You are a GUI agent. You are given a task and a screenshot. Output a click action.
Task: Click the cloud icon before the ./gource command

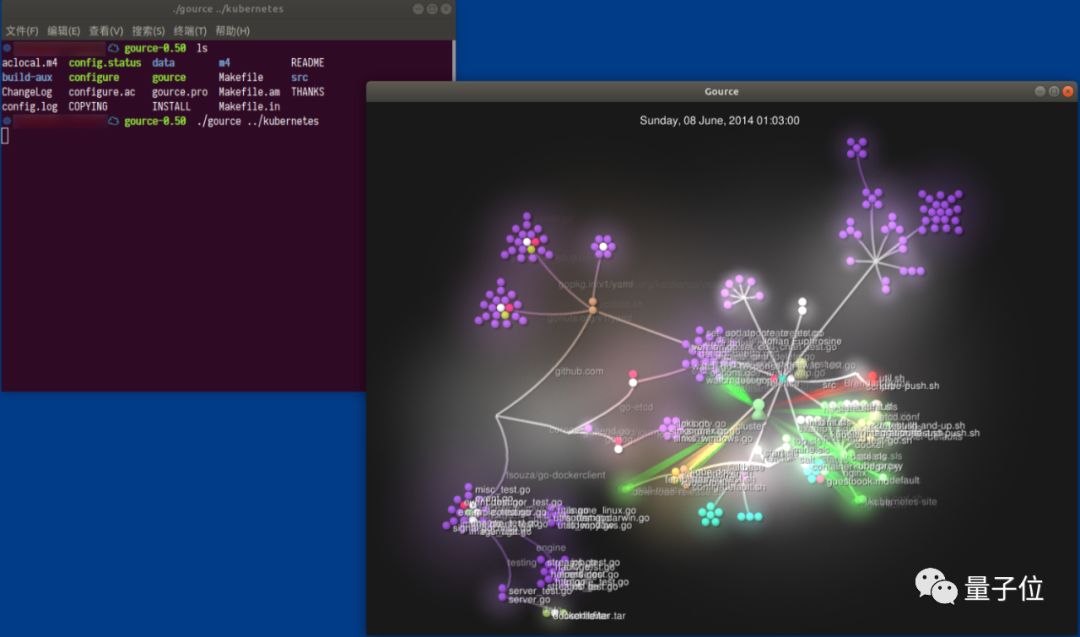pos(113,121)
